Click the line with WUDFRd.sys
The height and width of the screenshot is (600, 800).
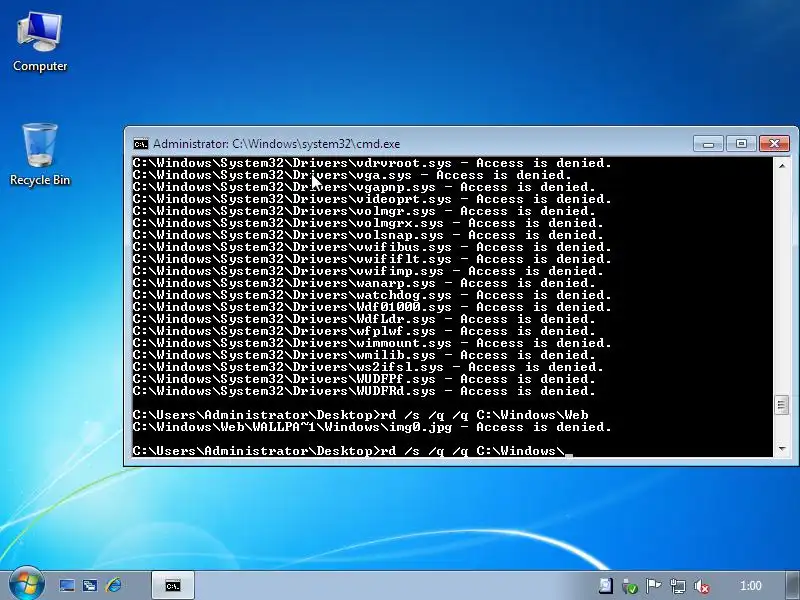click(x=364, y=391)
